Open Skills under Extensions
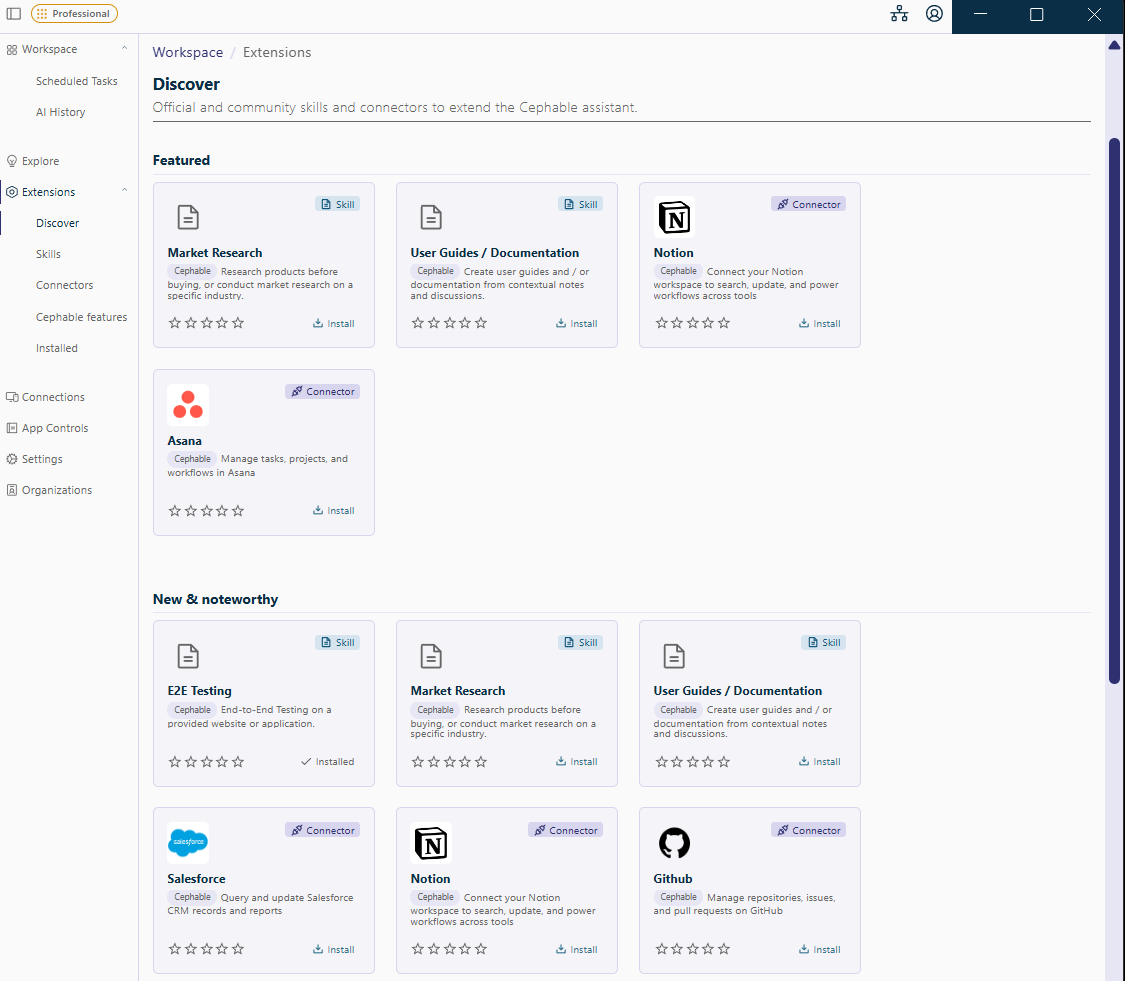Viewport: 1125px width, 981px height. [x=48, y=254]
